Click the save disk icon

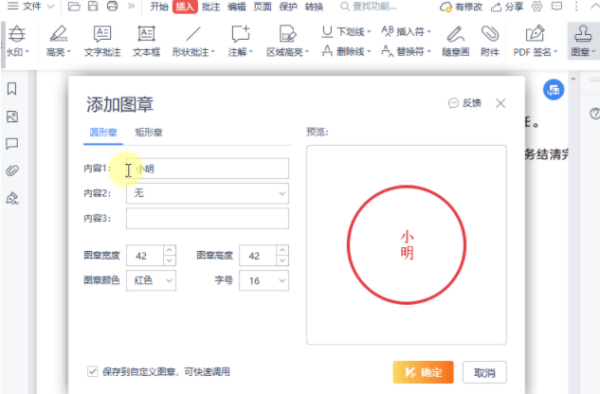pyautogui.click(x=93, y=7)
